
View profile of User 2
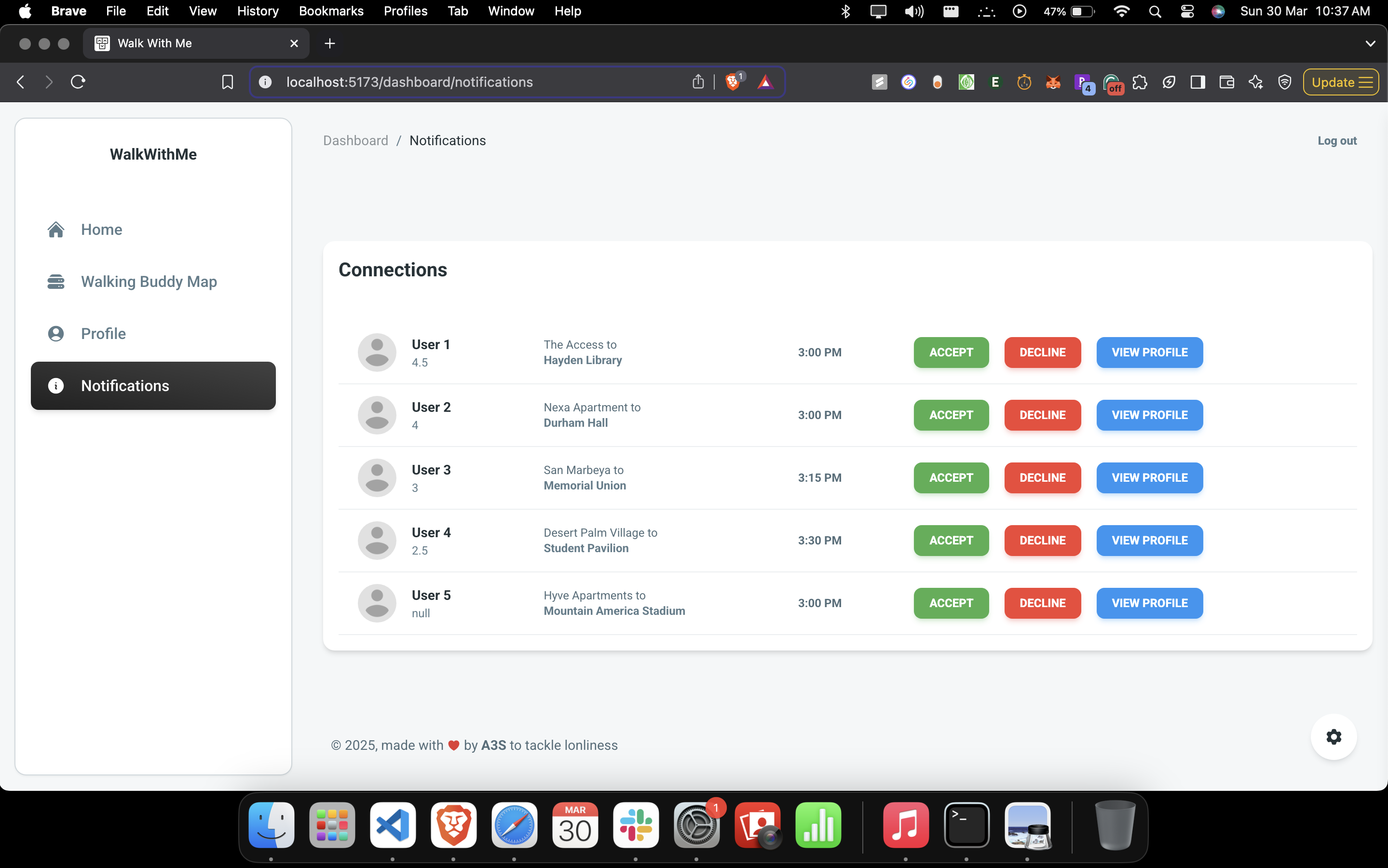(x=1149, y=415)
